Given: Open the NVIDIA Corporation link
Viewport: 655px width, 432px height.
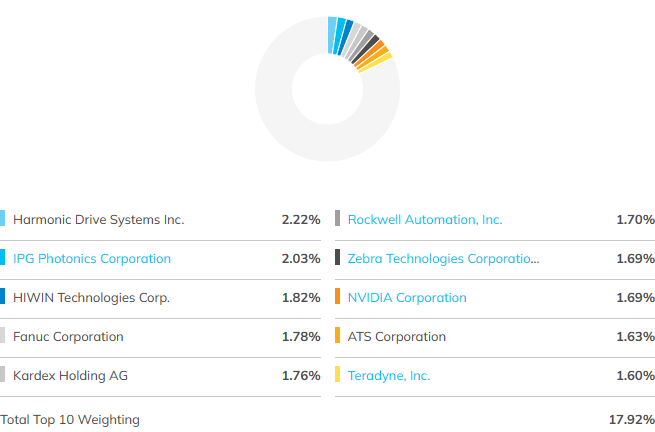Looking at the screenshot, I should point(407,297).
